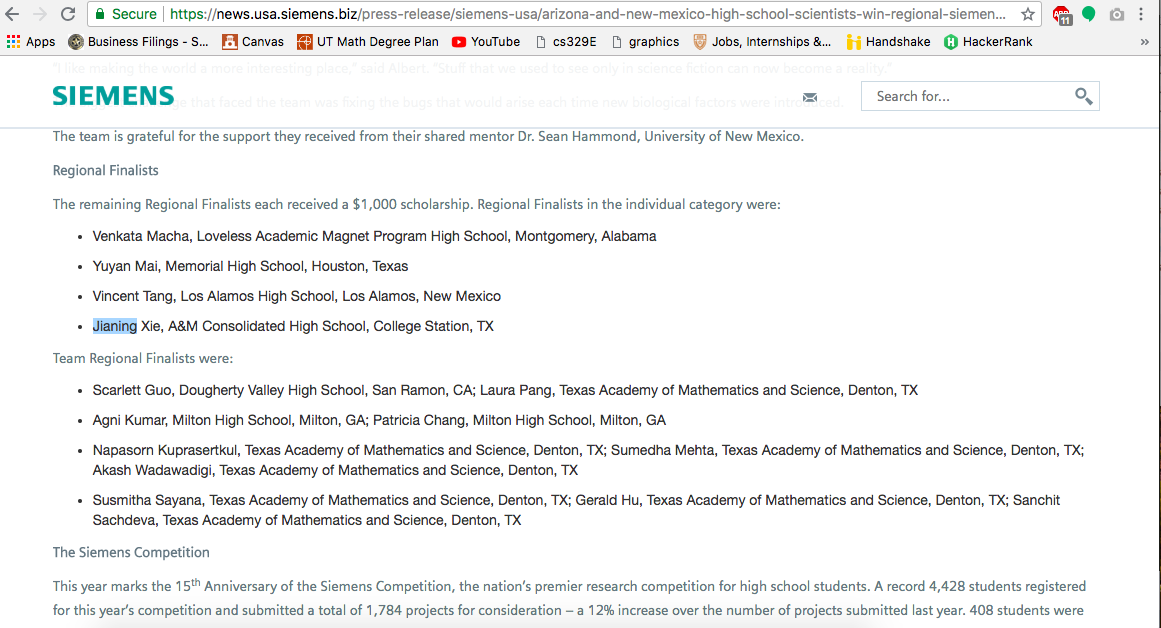Open Jobs, Internships bookmark
The width and height of the screenshot is (1161, 628).
pyautogui.click(x=762, y=41)
